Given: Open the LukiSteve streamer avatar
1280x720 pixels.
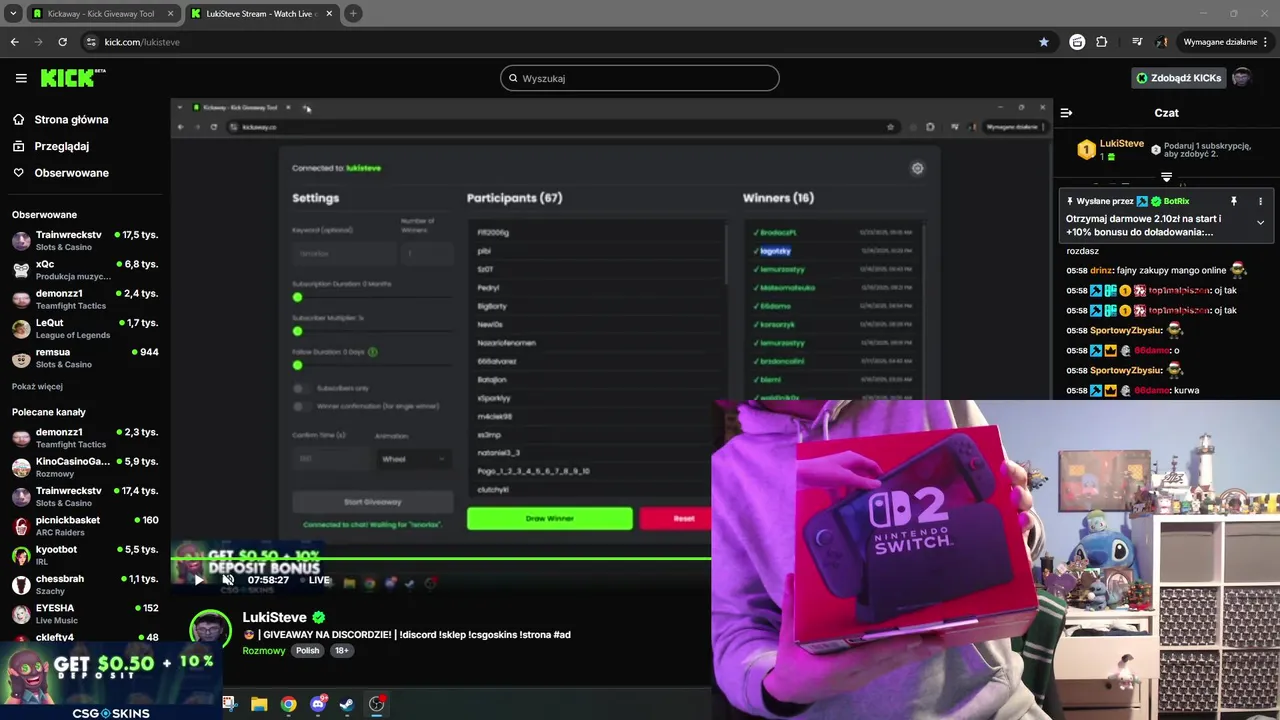Looking at the screenshot, I should (x=211, y=632).
